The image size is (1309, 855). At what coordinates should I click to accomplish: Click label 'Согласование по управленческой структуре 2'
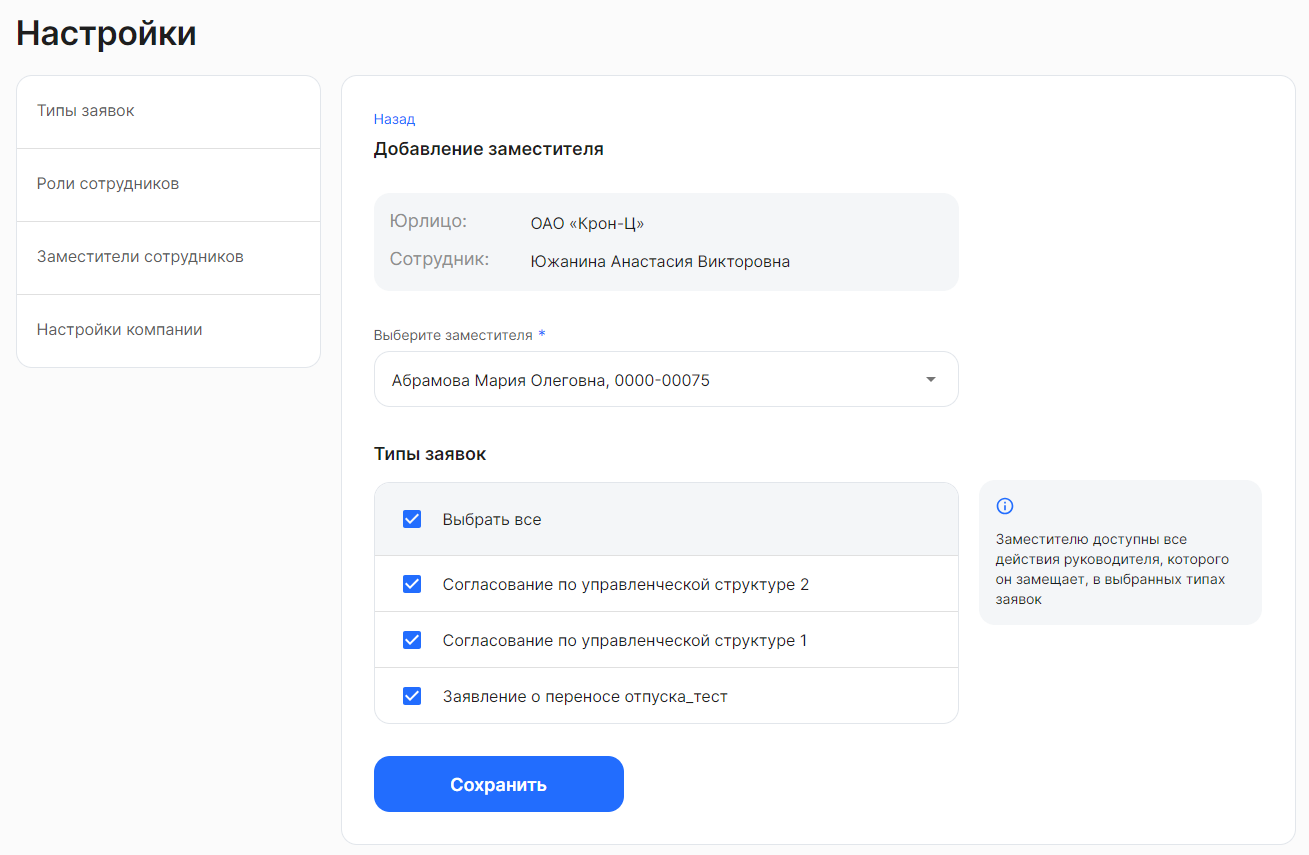(x=626, y=585)
